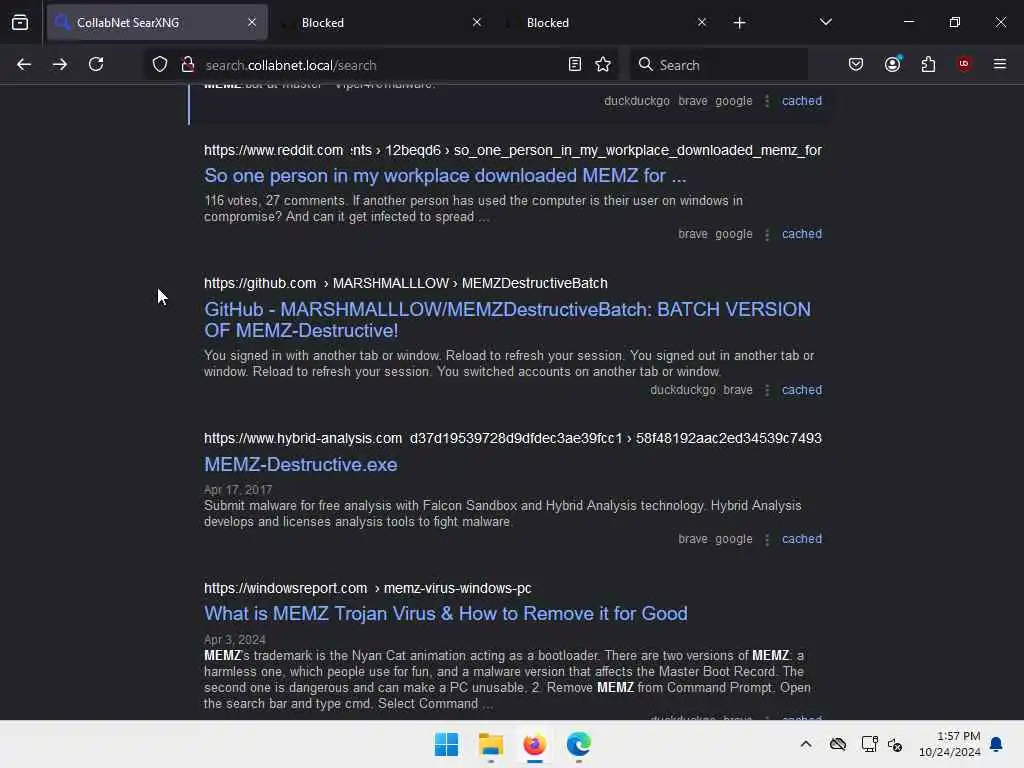Open File Explorer from taskbar

(x=490, y=744)
